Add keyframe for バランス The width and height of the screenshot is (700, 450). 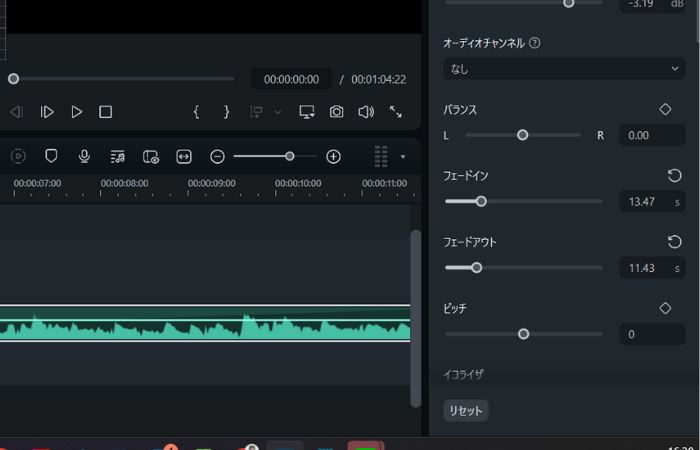click(x=665, y=109)
